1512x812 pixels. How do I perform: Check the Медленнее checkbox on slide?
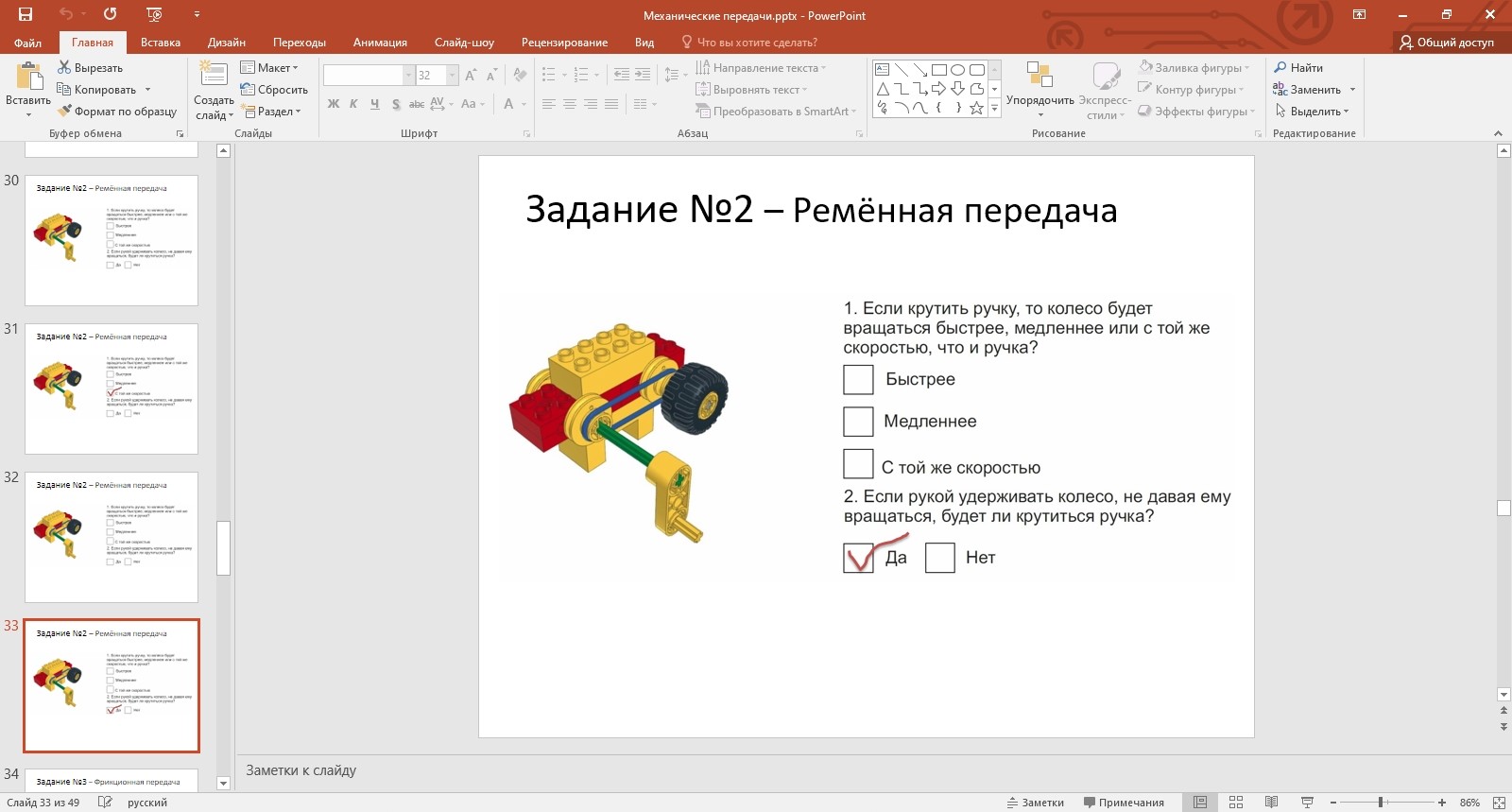pos(858,422)
